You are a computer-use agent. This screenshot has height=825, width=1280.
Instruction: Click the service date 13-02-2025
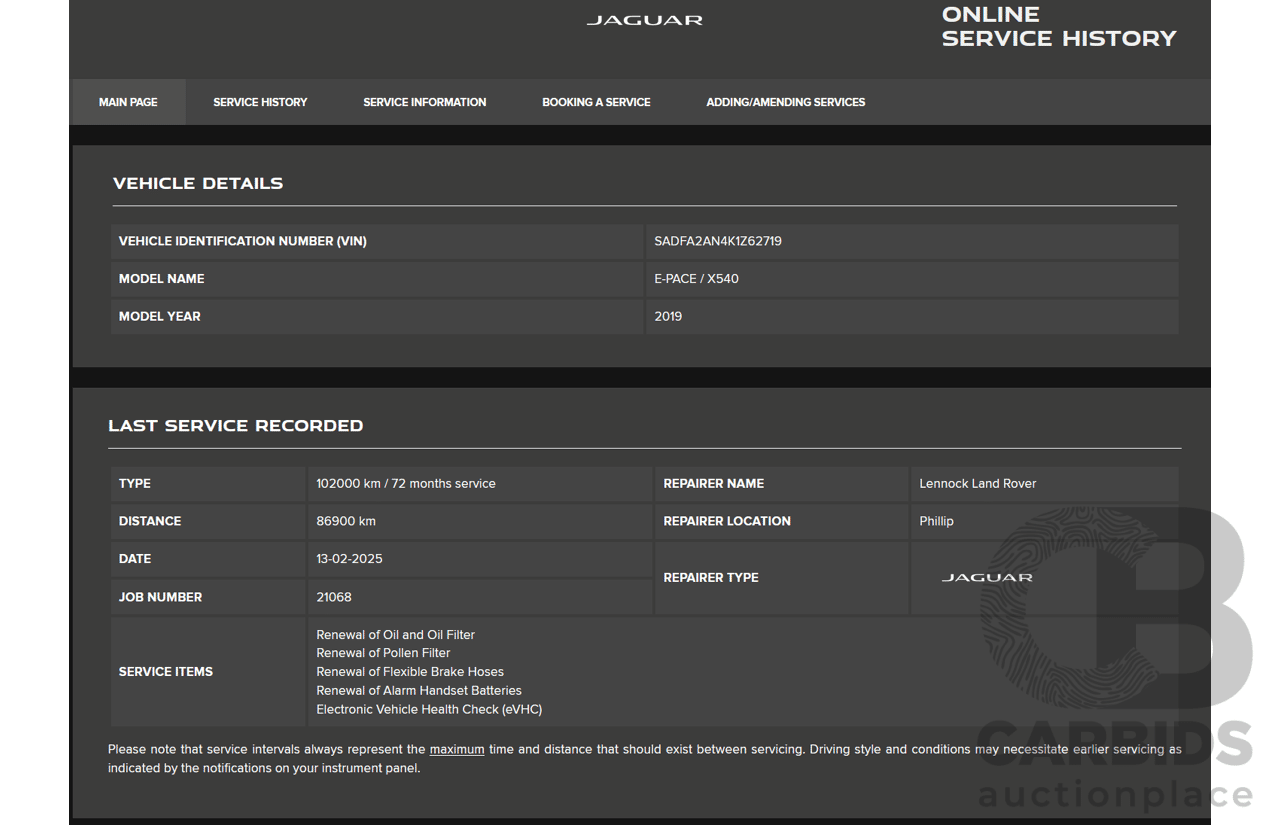(349, 559)
